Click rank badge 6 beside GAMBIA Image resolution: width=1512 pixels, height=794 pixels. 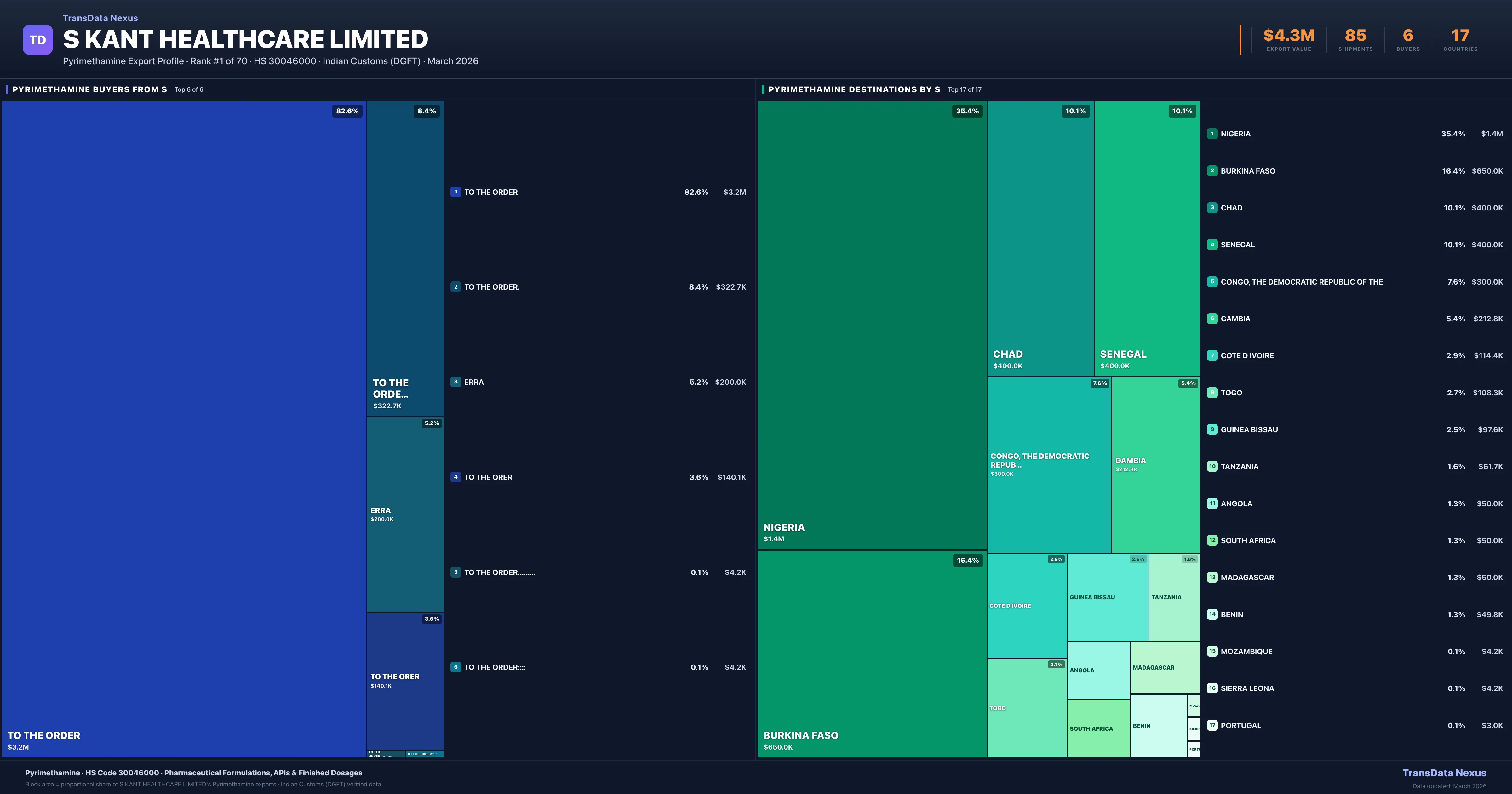pyautogui.click(x=1212, y=319)
